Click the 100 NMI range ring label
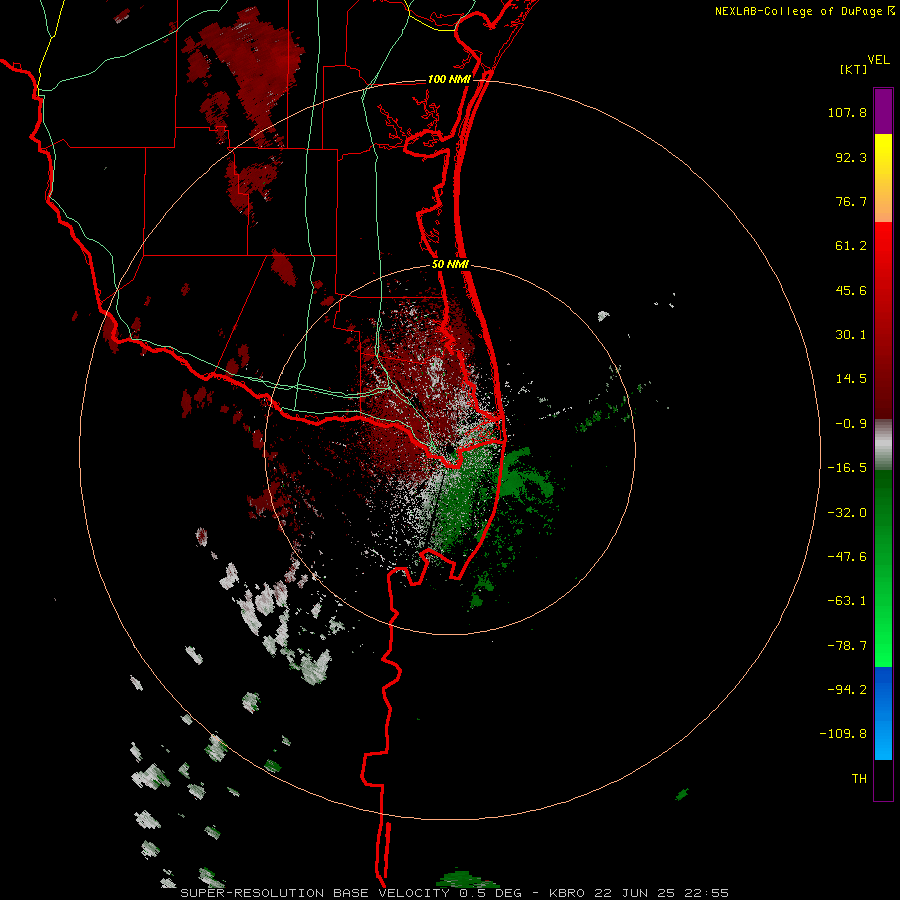This screenshot has width=900, height=900. point(449,79)
